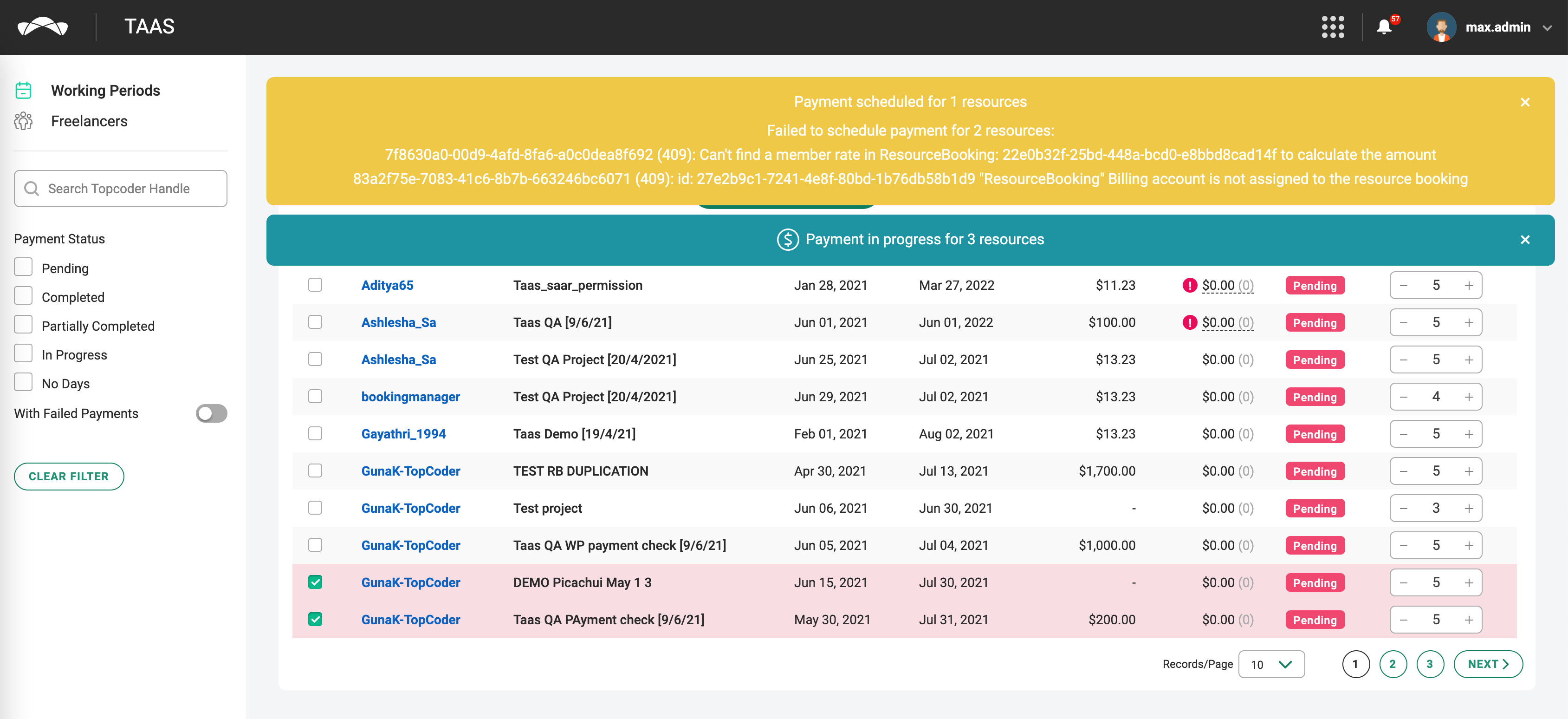Close the payment in progress banner
1568x719 pixels.
click(x=1525, y=240)
